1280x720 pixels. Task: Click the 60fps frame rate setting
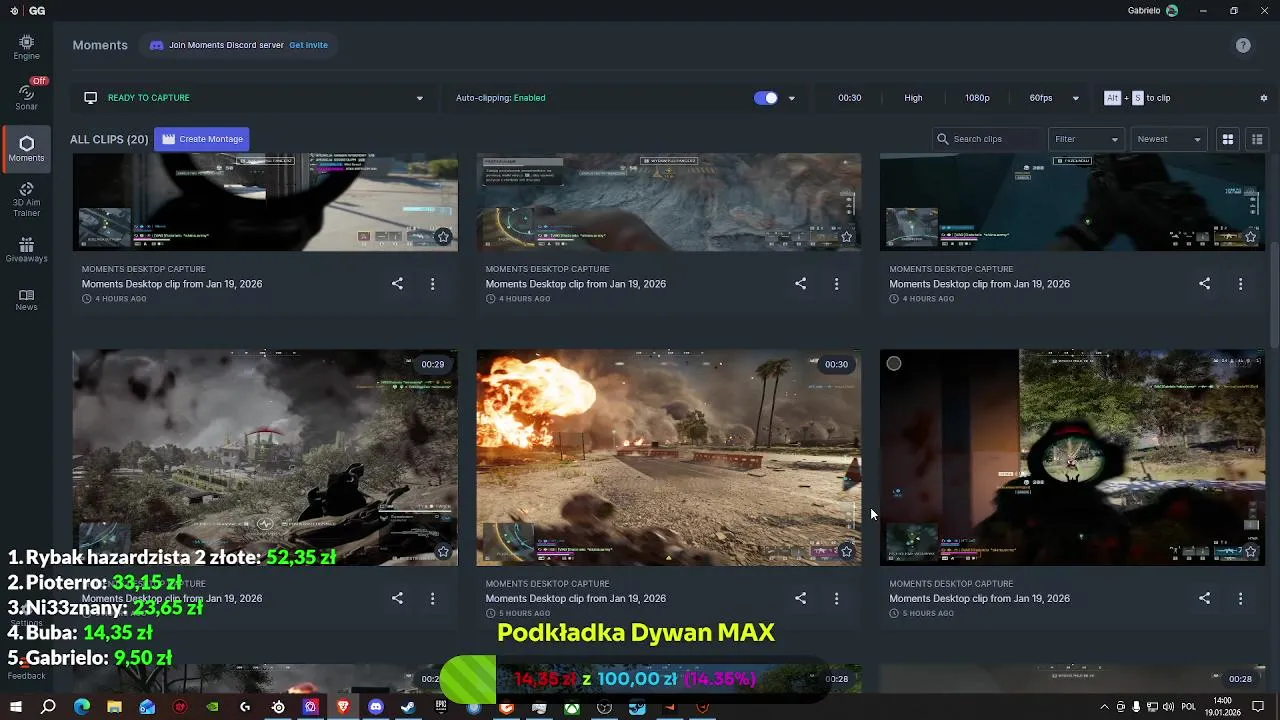pos(1041,98)
